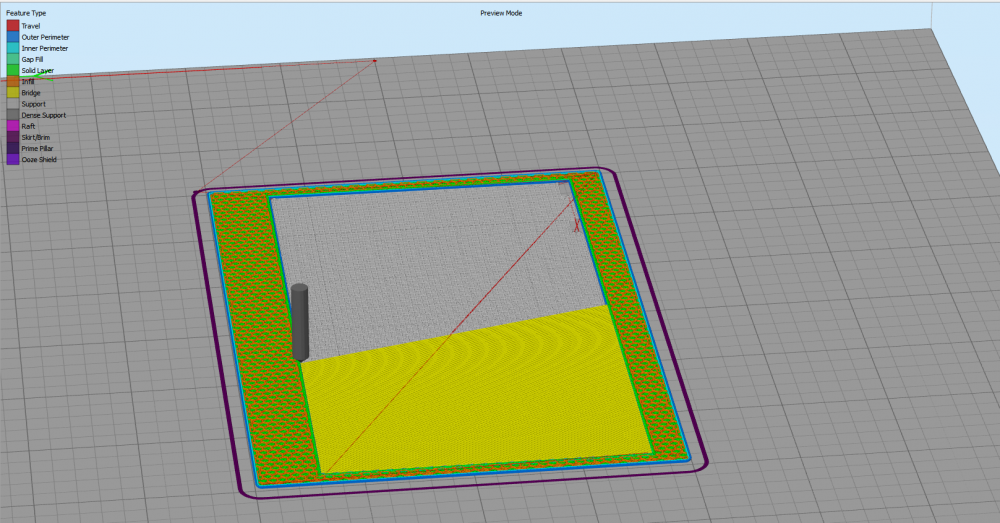The width and height of the screenshot is (1000, 523).
Task: Click the "Outer Perimeter" legend label
Action: click(45, 37)
